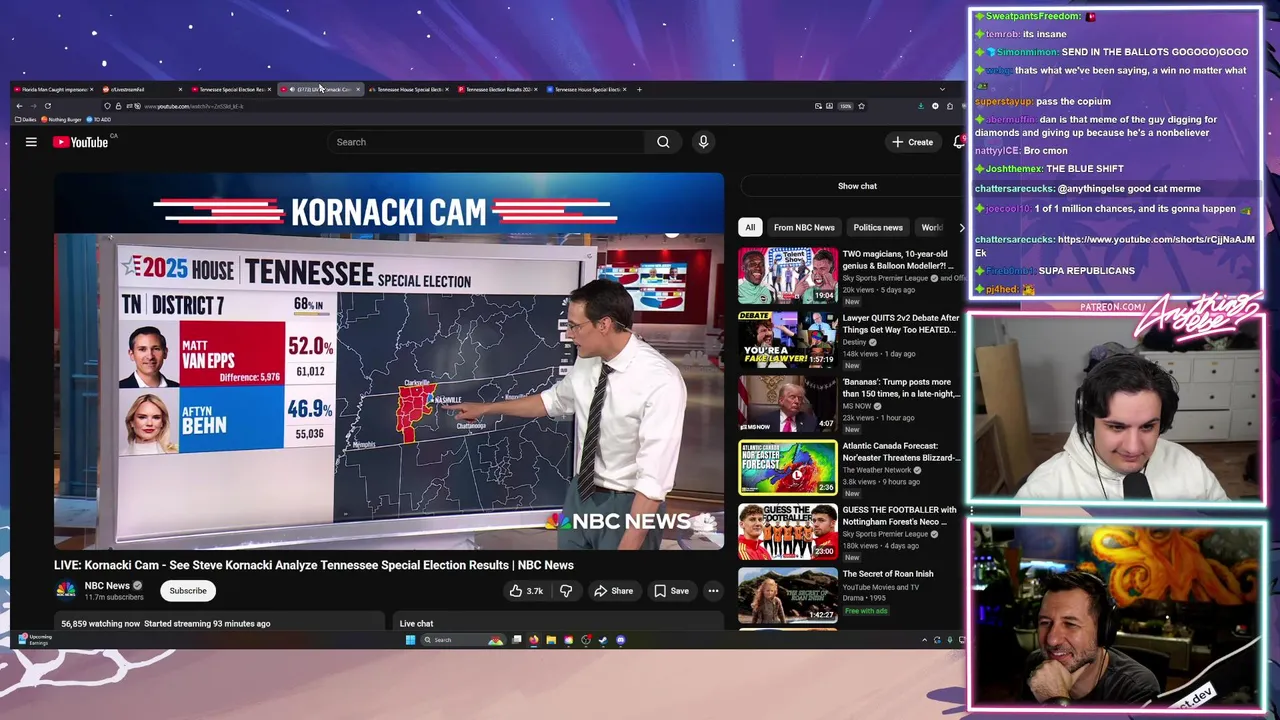1280x720 pixels.
Task: Switch to Tennessee Election Results tab
Action: (x=497, y=89)
